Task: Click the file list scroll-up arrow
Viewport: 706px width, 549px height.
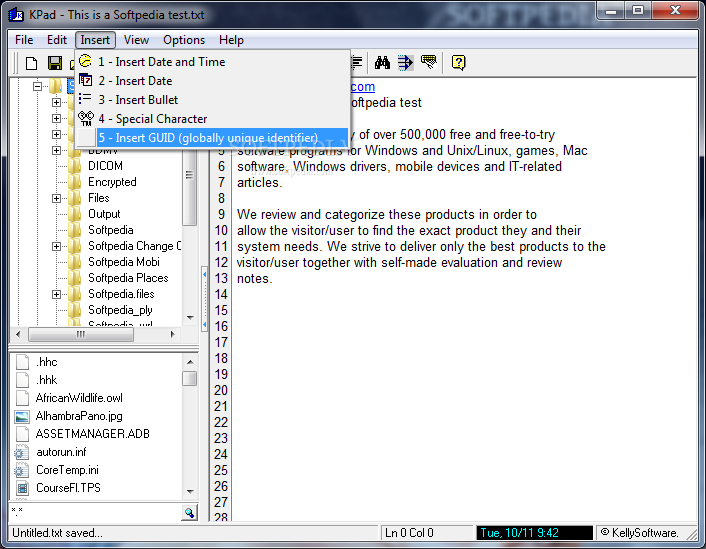Action: coord(190,362)
